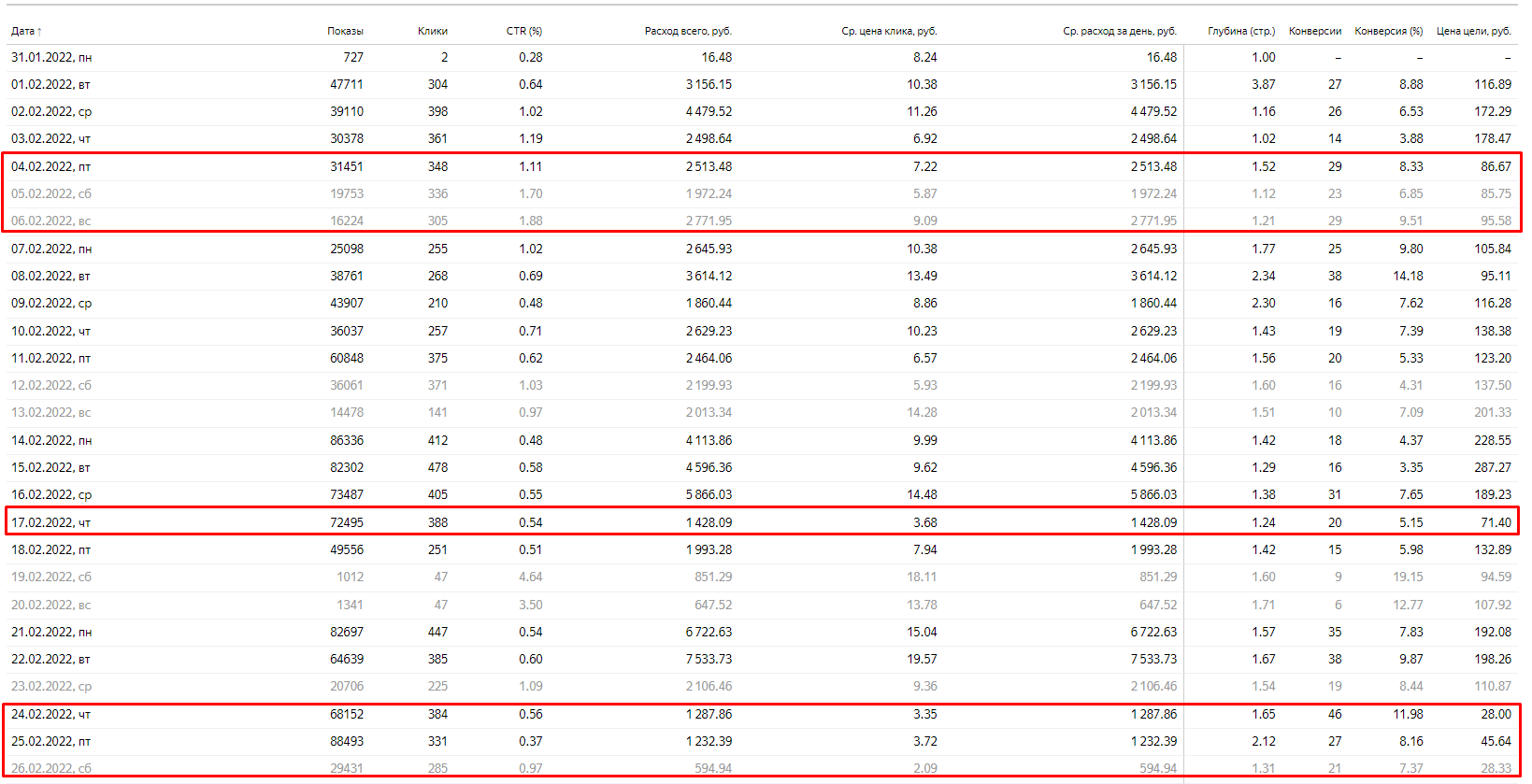Viewport: 1532px width, 784px height.
Task: Sort by Расход всего, руб. header
Action: point(688,32)
